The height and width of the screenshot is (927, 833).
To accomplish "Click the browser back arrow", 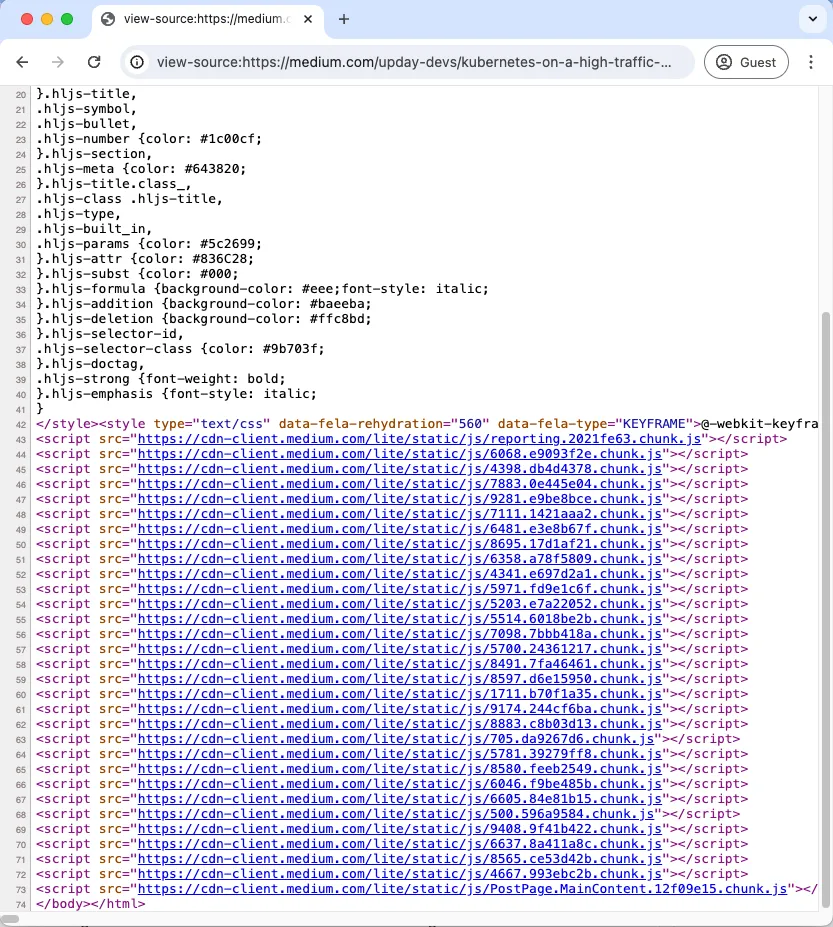I will click(x=22, y=62).
